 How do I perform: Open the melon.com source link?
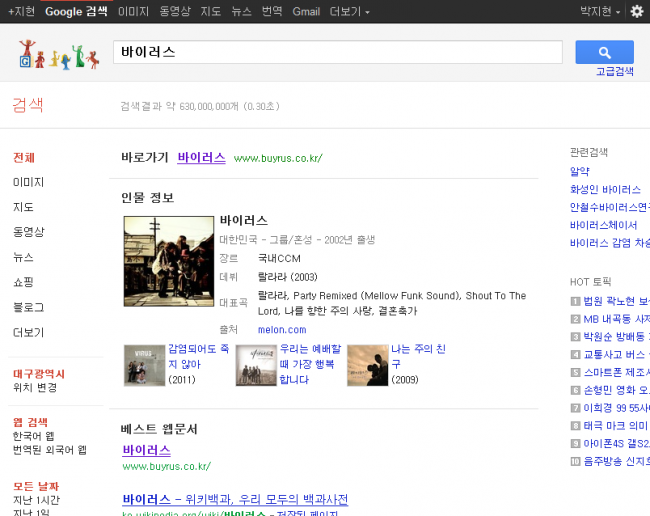281,329
